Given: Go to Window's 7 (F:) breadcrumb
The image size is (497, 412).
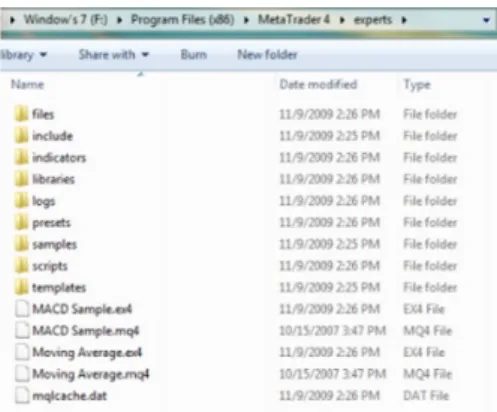Looking at the screenshot, I should coord(66,20).
